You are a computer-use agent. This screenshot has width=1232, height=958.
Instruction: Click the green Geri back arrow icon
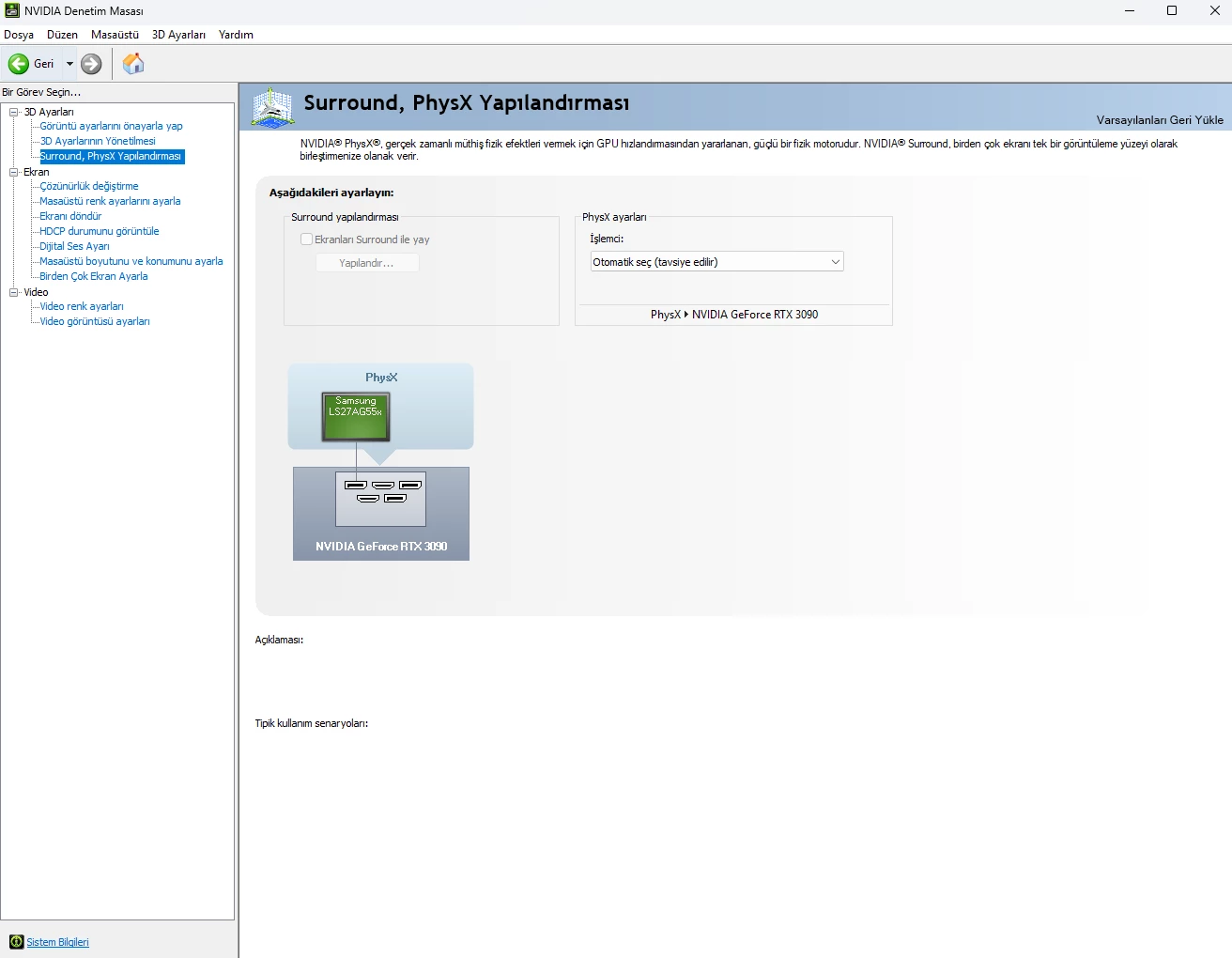click(x=19, y=64)
